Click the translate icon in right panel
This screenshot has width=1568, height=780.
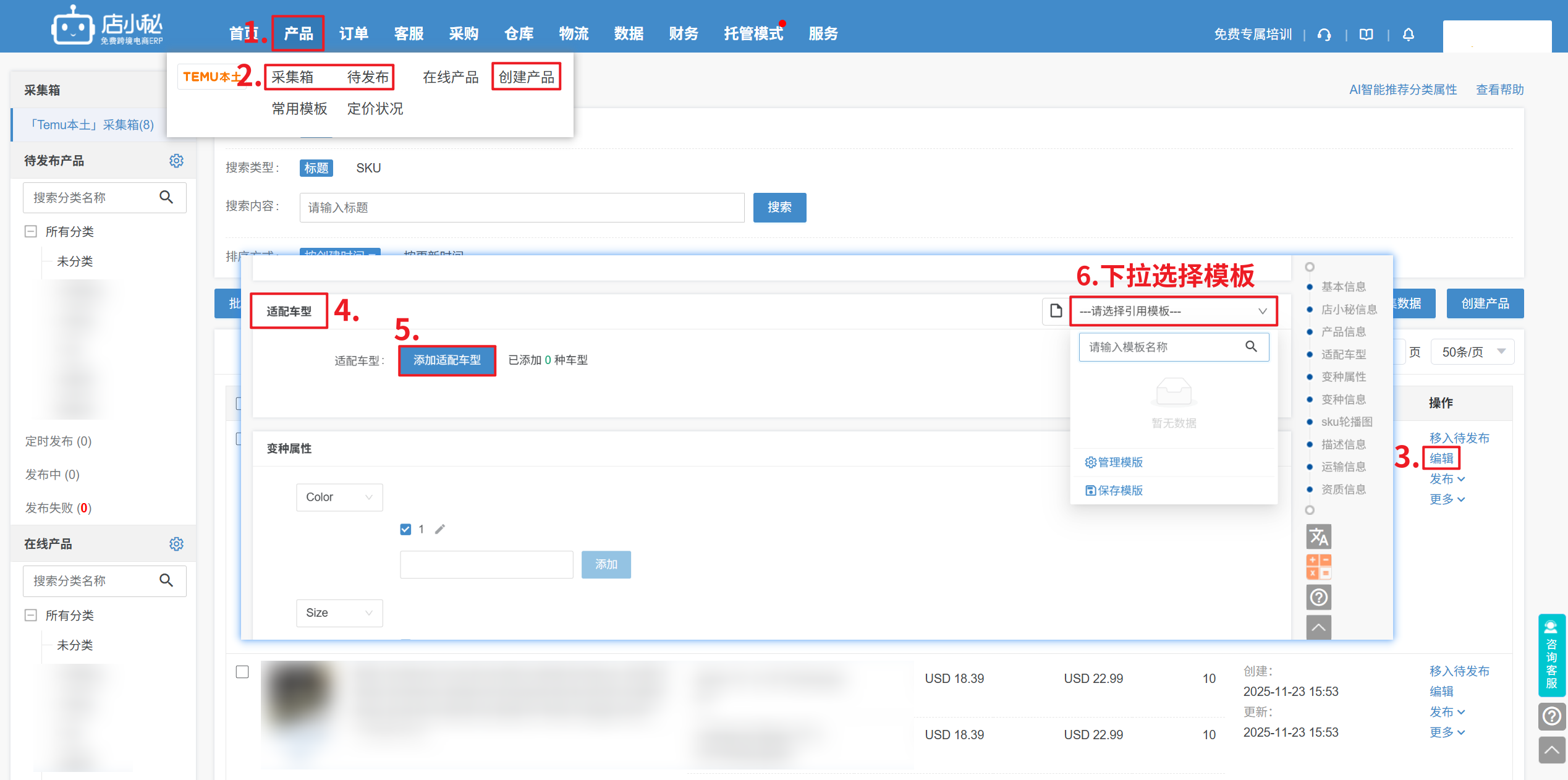[1318, 536]
